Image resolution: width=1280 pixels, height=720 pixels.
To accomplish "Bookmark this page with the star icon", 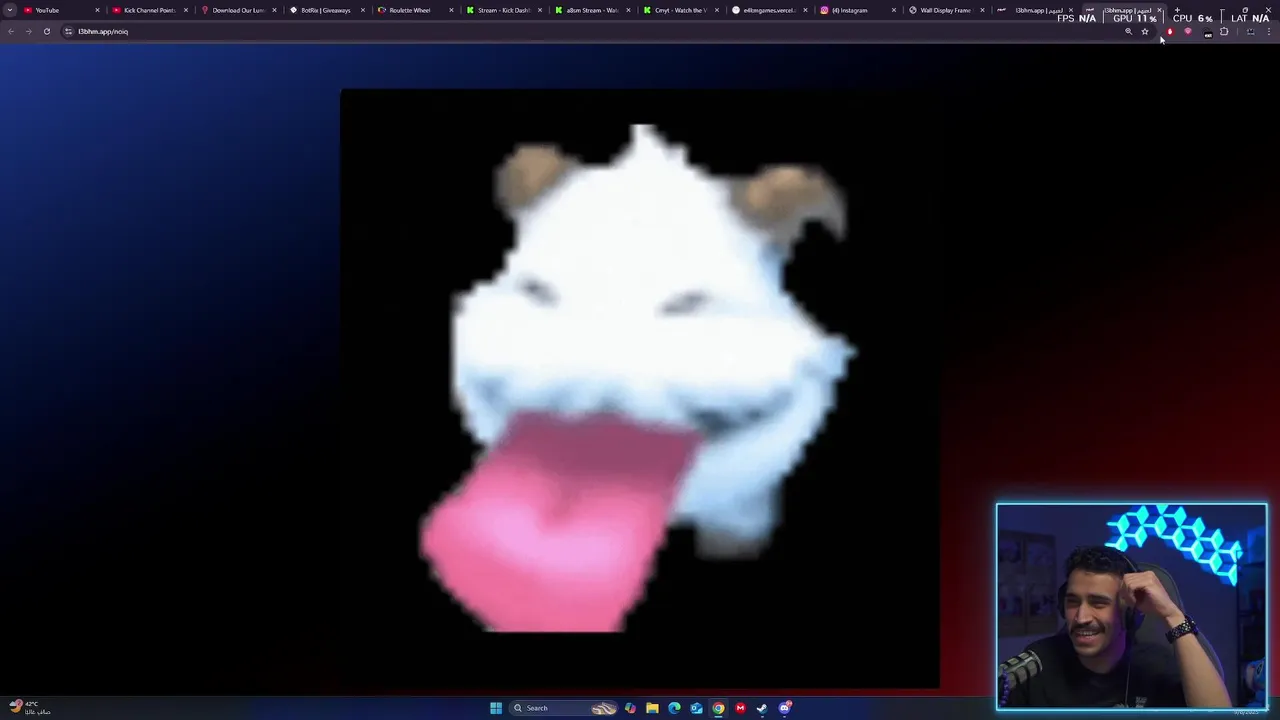I will point(1145,31).
